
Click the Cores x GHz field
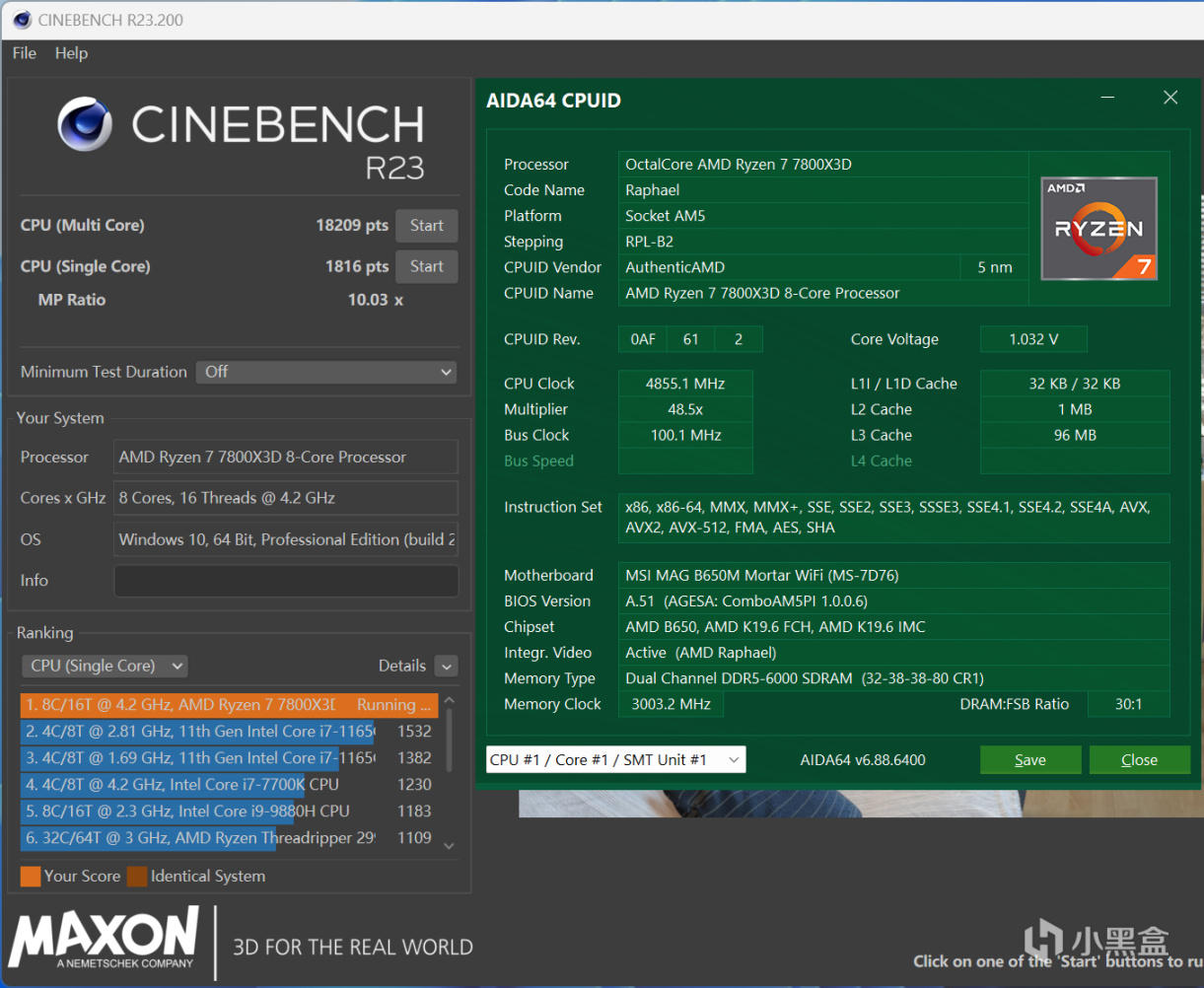click(x=286, y=498)
